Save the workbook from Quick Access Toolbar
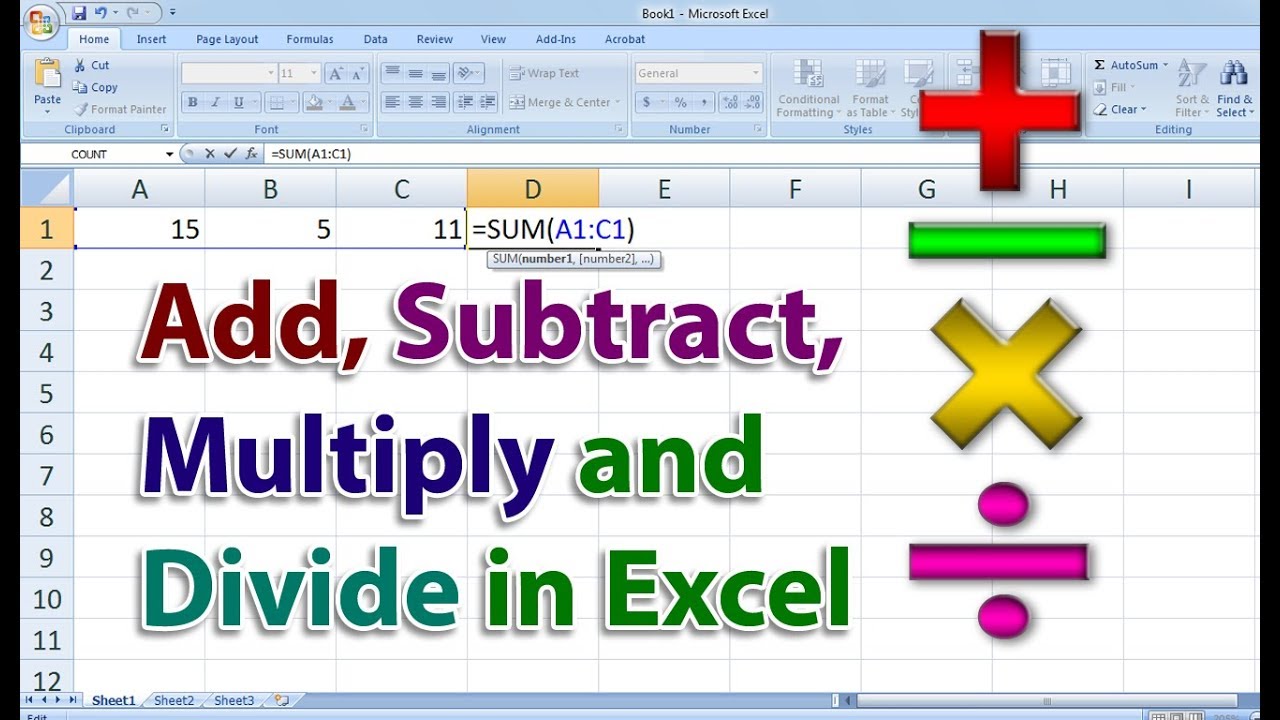This screenshot has height=720, width=1280. tap(80, 13)
